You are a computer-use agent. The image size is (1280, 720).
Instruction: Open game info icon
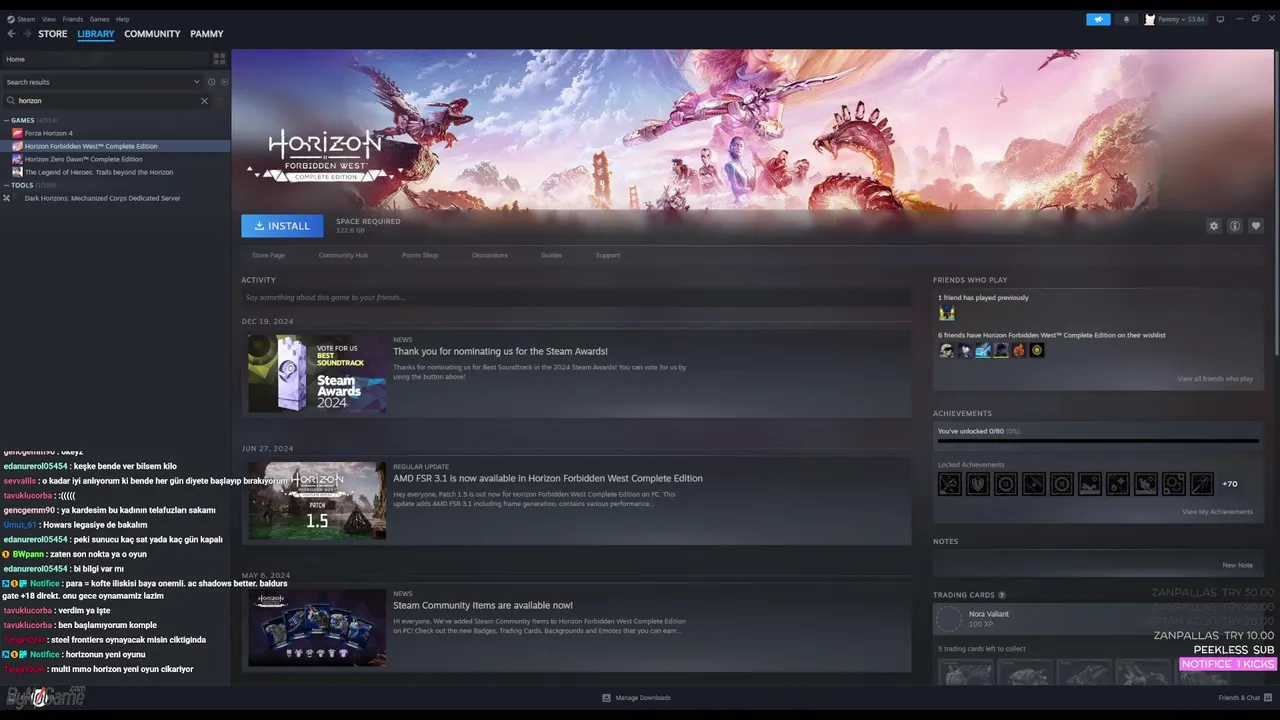pos(1235,226)
